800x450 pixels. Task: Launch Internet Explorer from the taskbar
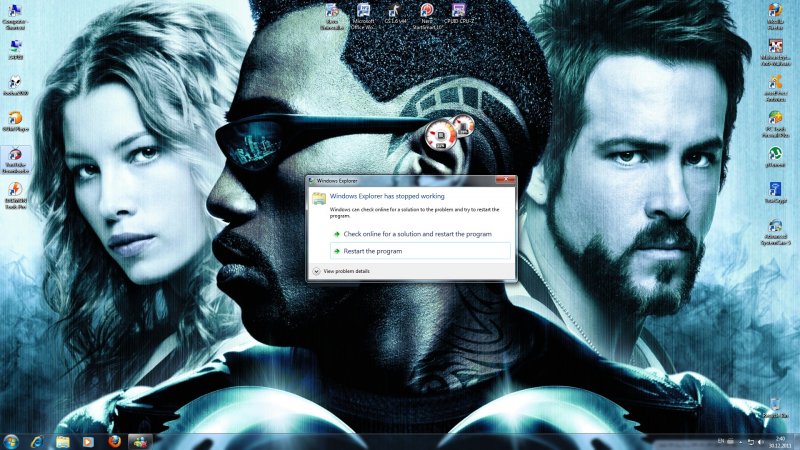click(x=37, y=441)
